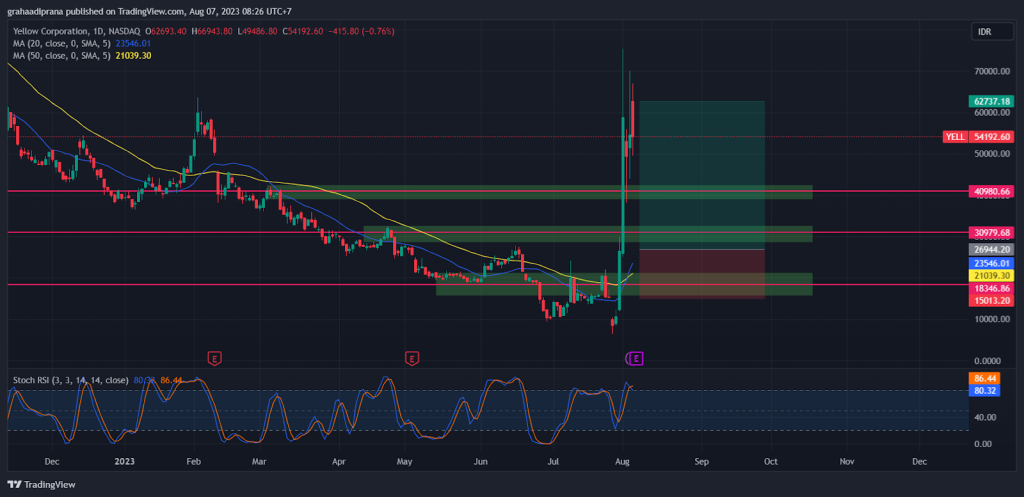Click the H66943.80 high value in legend

tap(213, 31)
